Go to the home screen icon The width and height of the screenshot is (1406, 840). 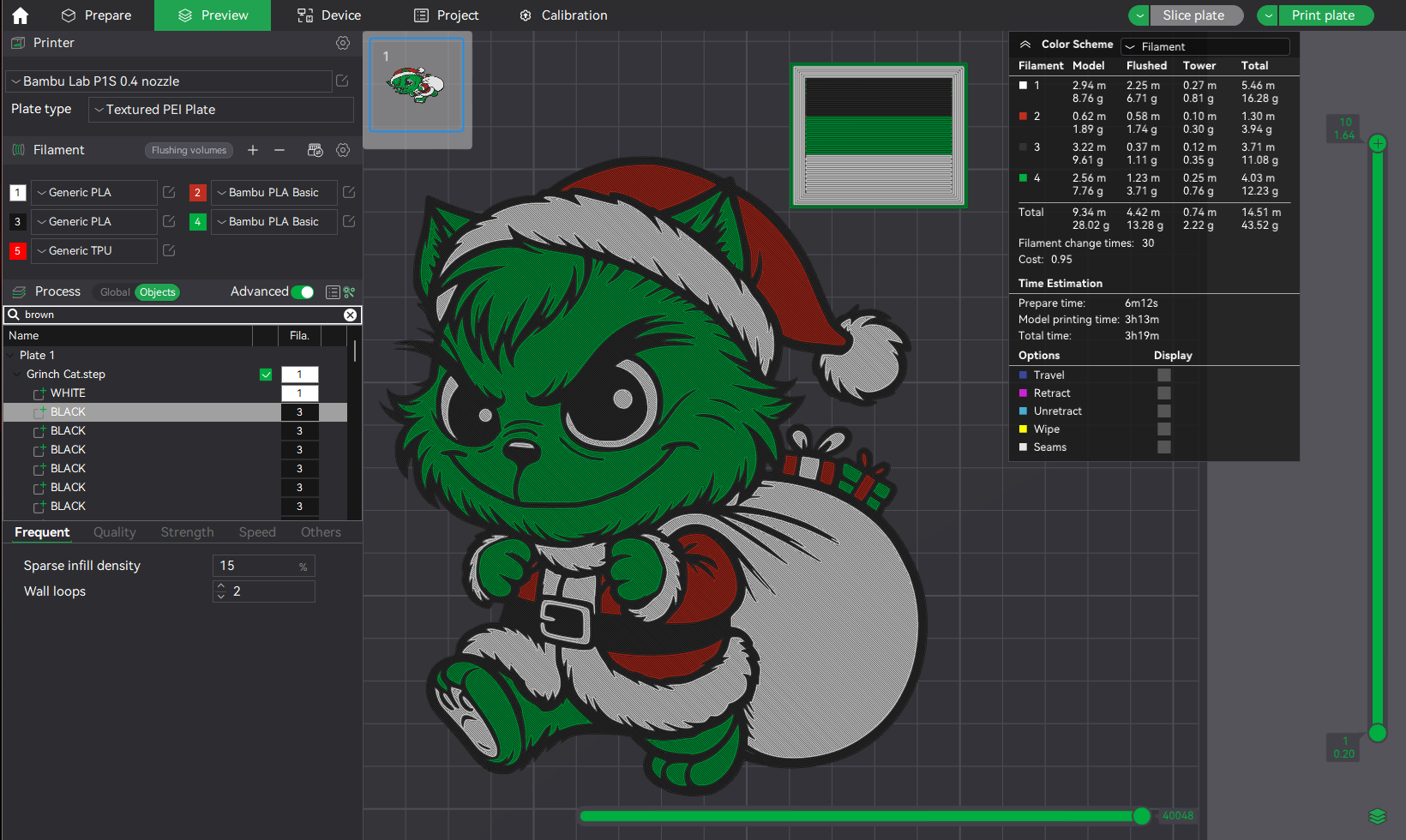pos(21,15)
